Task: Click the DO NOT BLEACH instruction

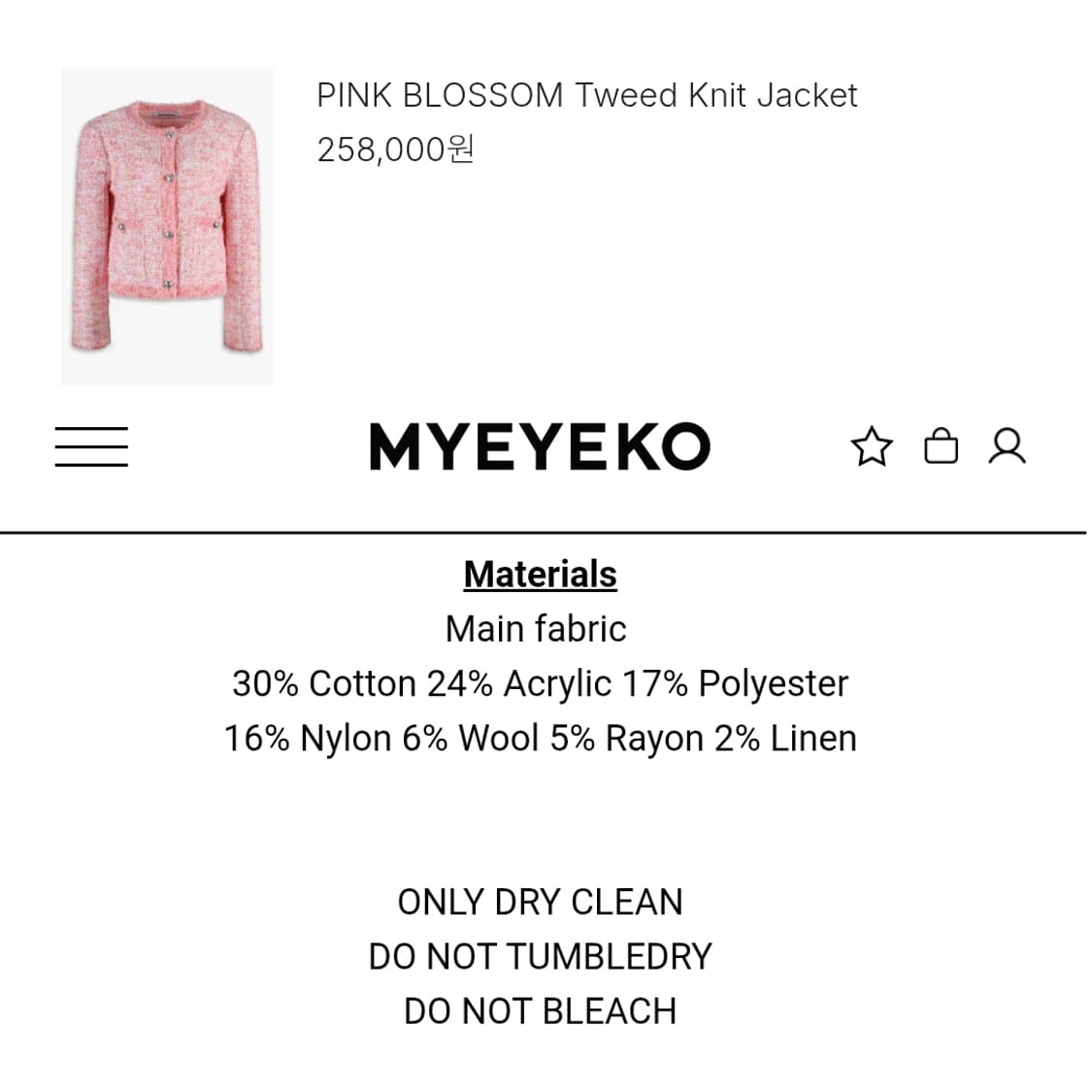Action: [x=540, y=1011]
